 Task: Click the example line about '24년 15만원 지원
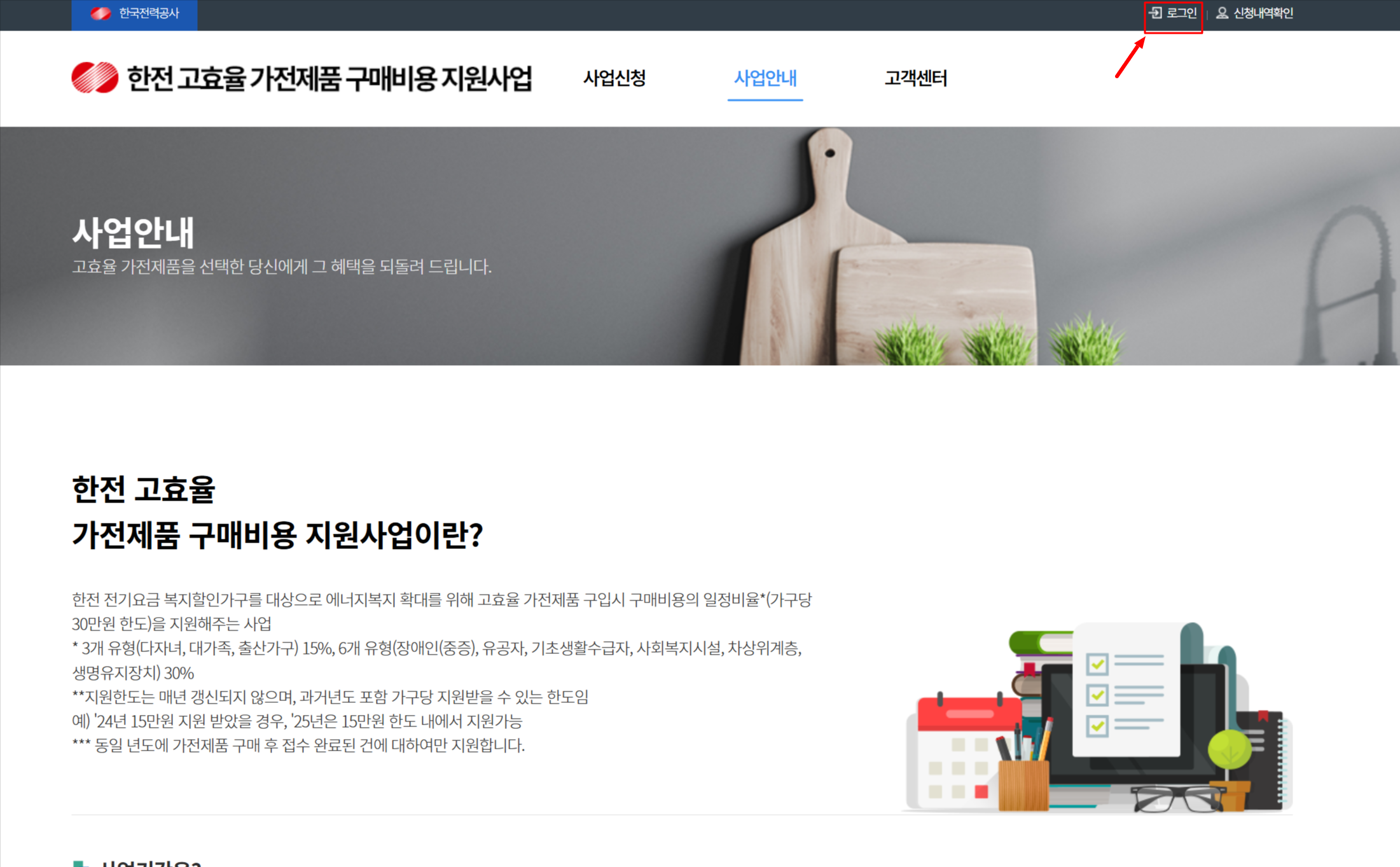(x=297, y=721)
